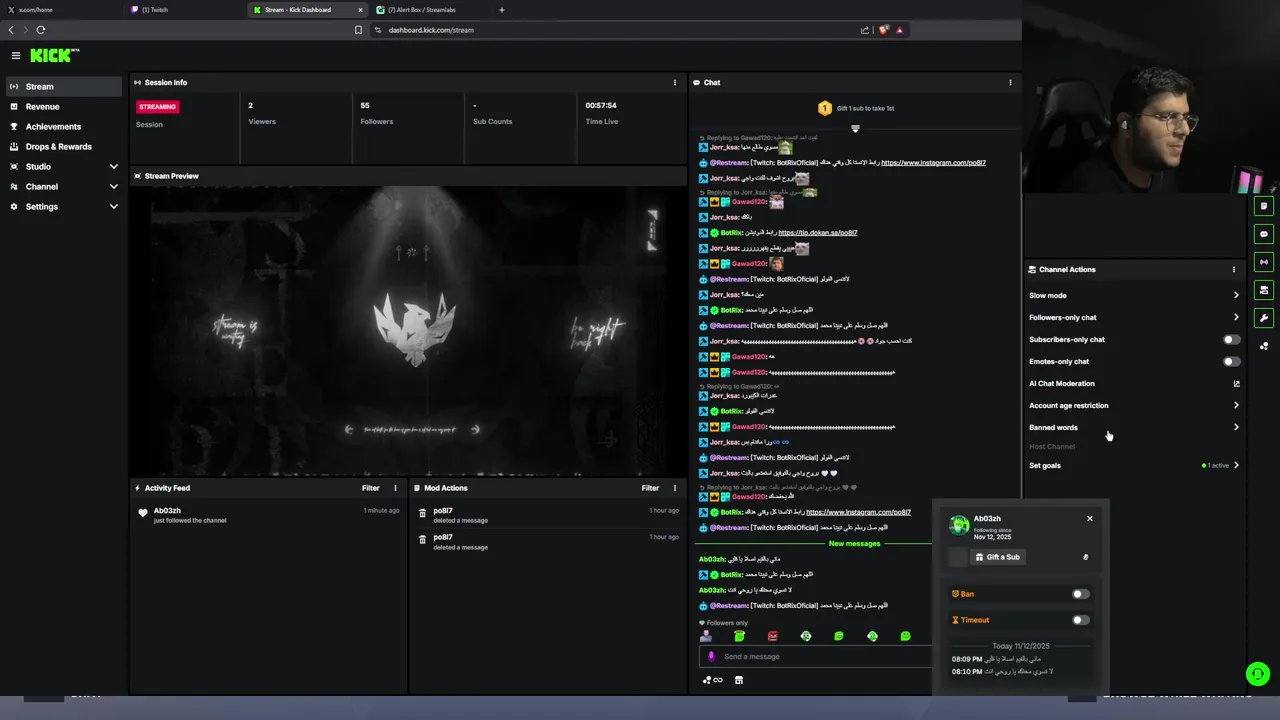1280x720 pixels.
Task: Click the notes widget icon in right rail
Action: 1264,206
